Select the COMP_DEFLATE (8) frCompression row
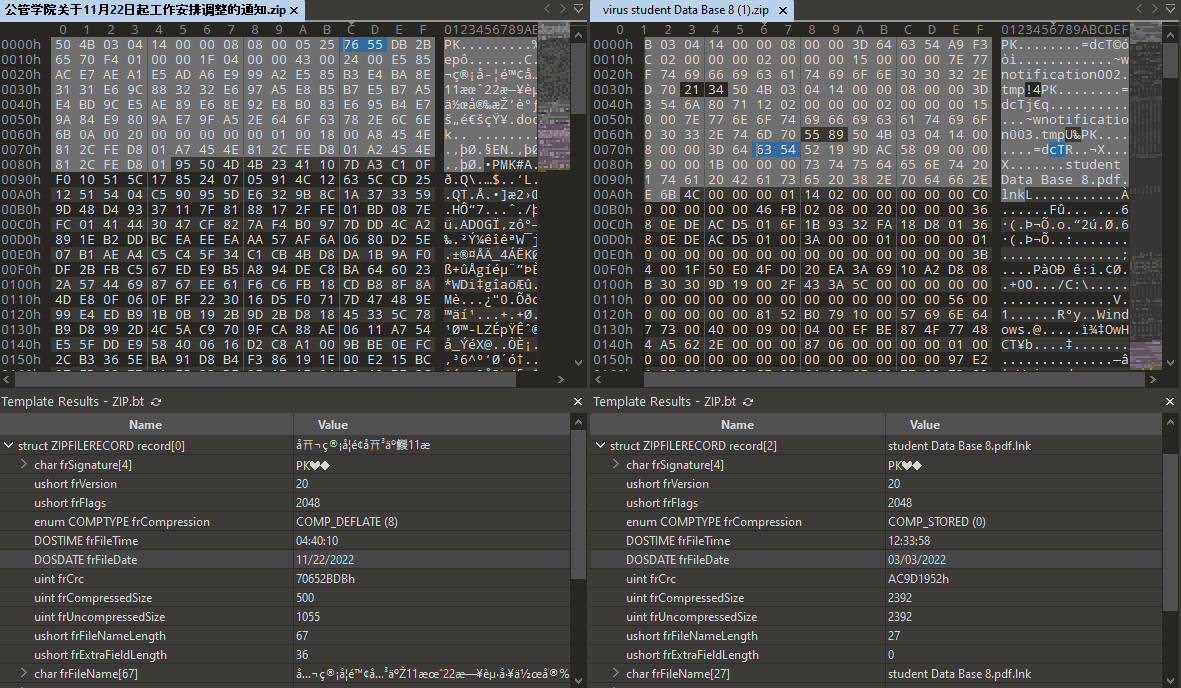 point(290,522)
